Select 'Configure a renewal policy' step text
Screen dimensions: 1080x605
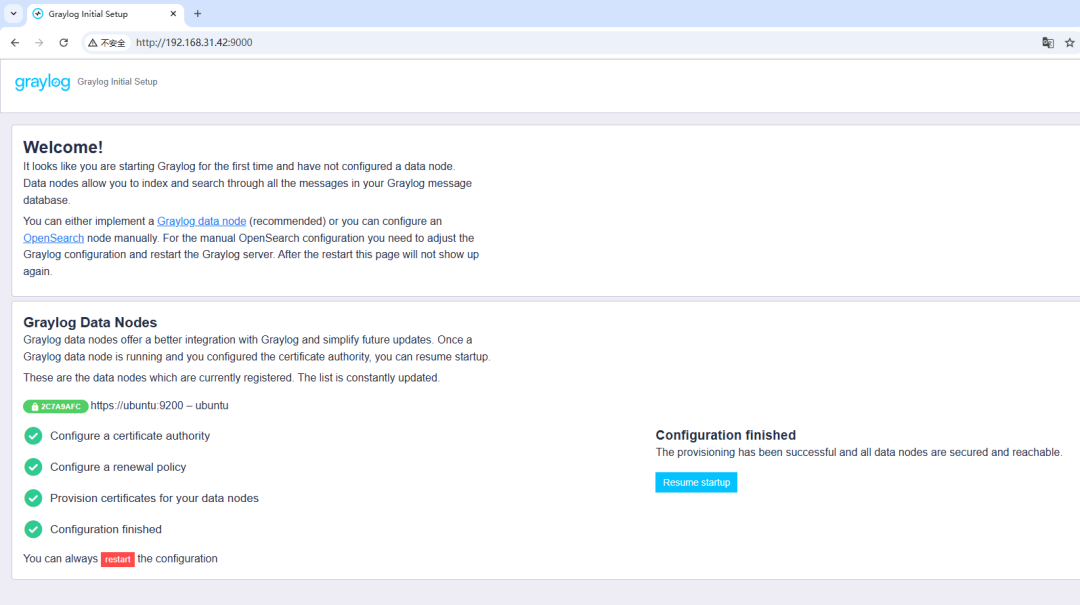118,467
